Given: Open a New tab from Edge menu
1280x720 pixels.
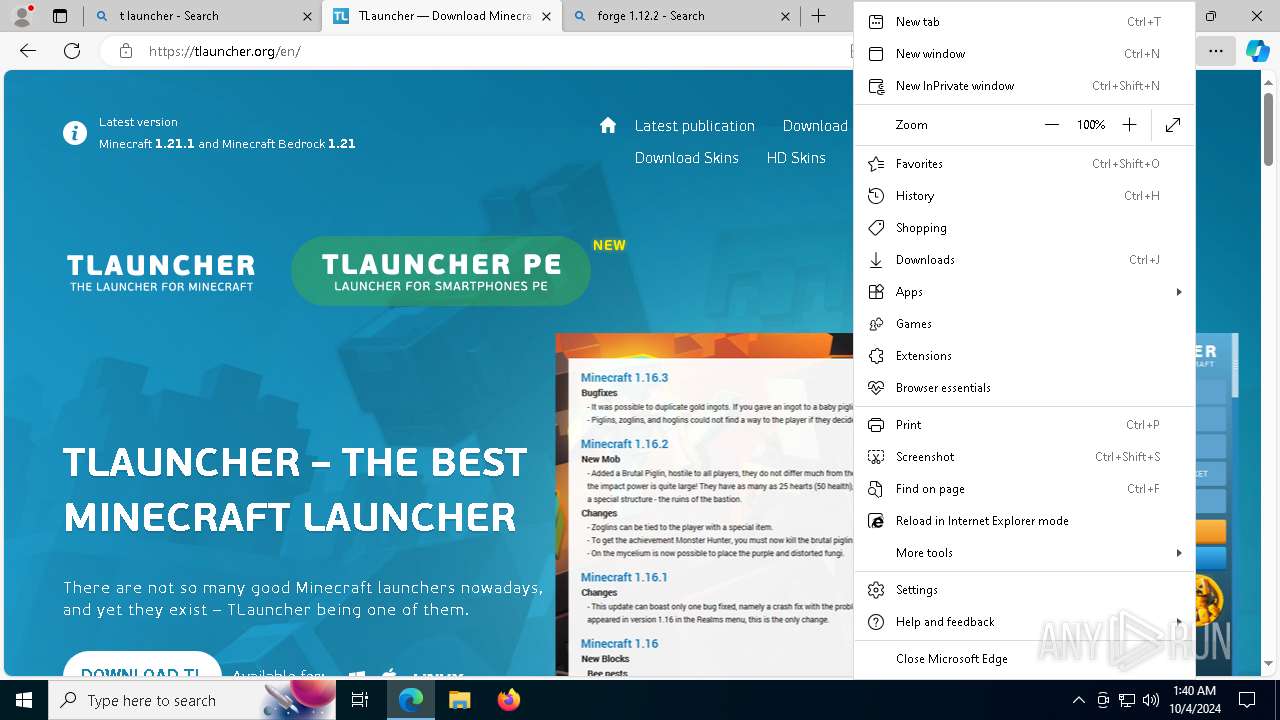Looking at the screenshot, I should tap(1024, 22).
